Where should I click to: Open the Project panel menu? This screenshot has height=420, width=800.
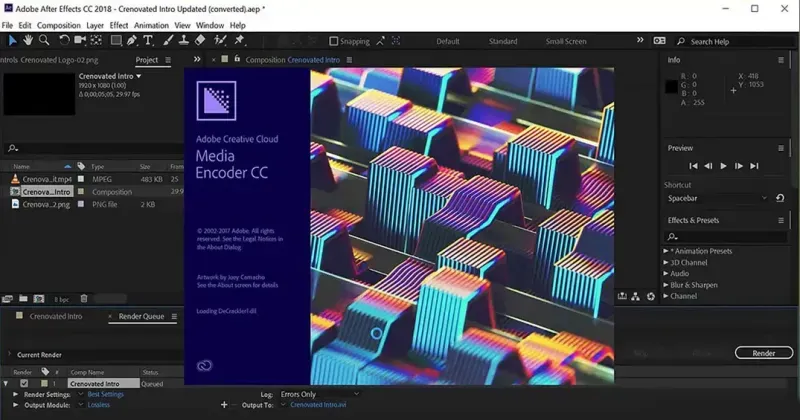[168, 60]
